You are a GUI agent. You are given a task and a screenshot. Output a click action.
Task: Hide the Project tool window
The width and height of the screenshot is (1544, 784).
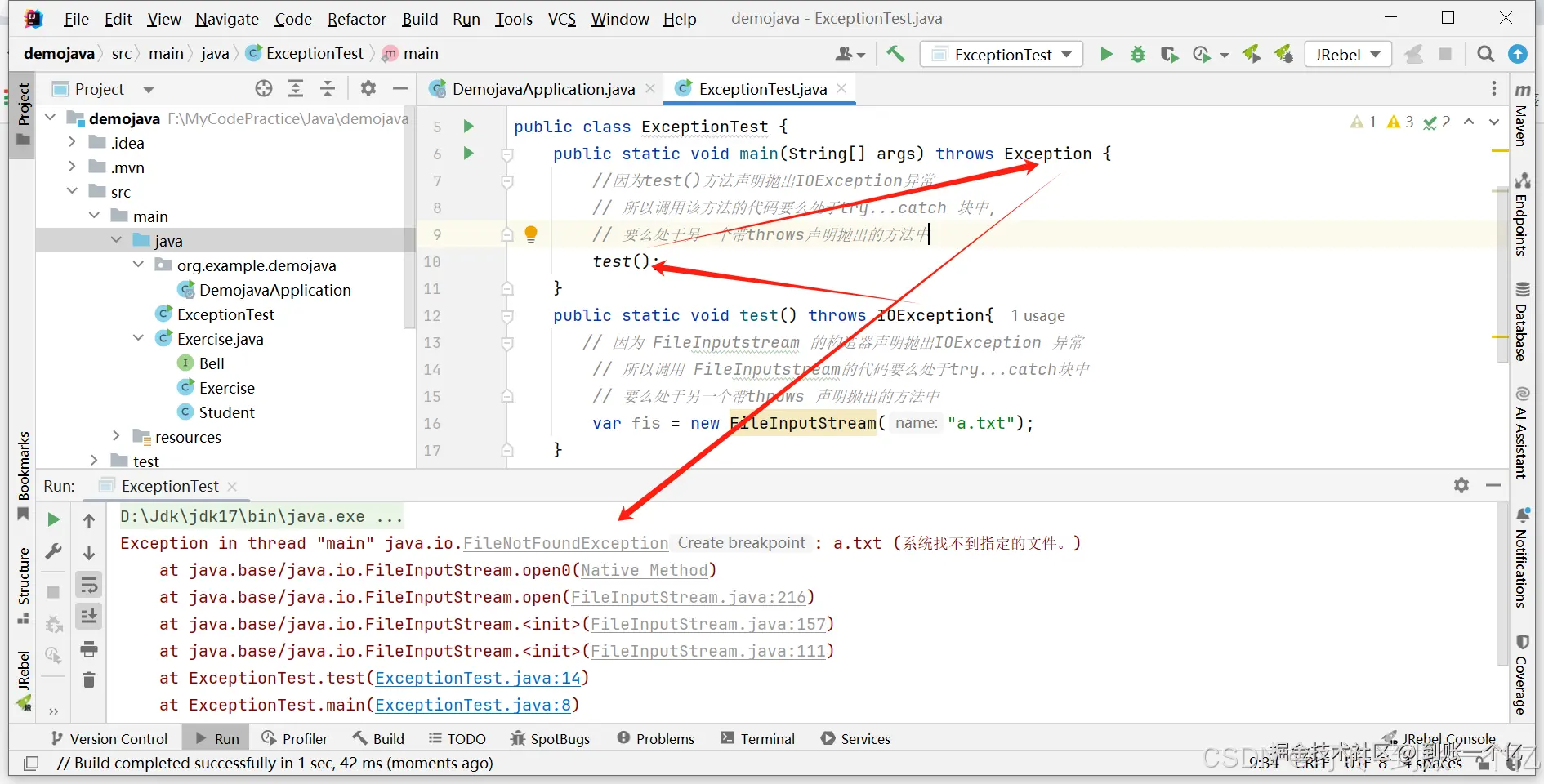coord(400,88)
